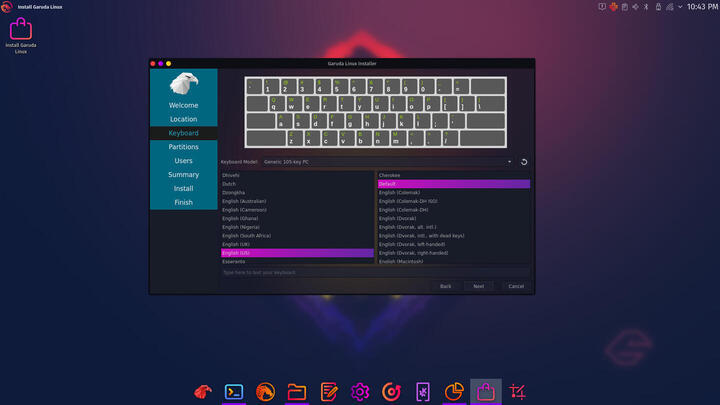Select English (Nigeria) layout
720x405 pixels.
[x=298, y=227]
